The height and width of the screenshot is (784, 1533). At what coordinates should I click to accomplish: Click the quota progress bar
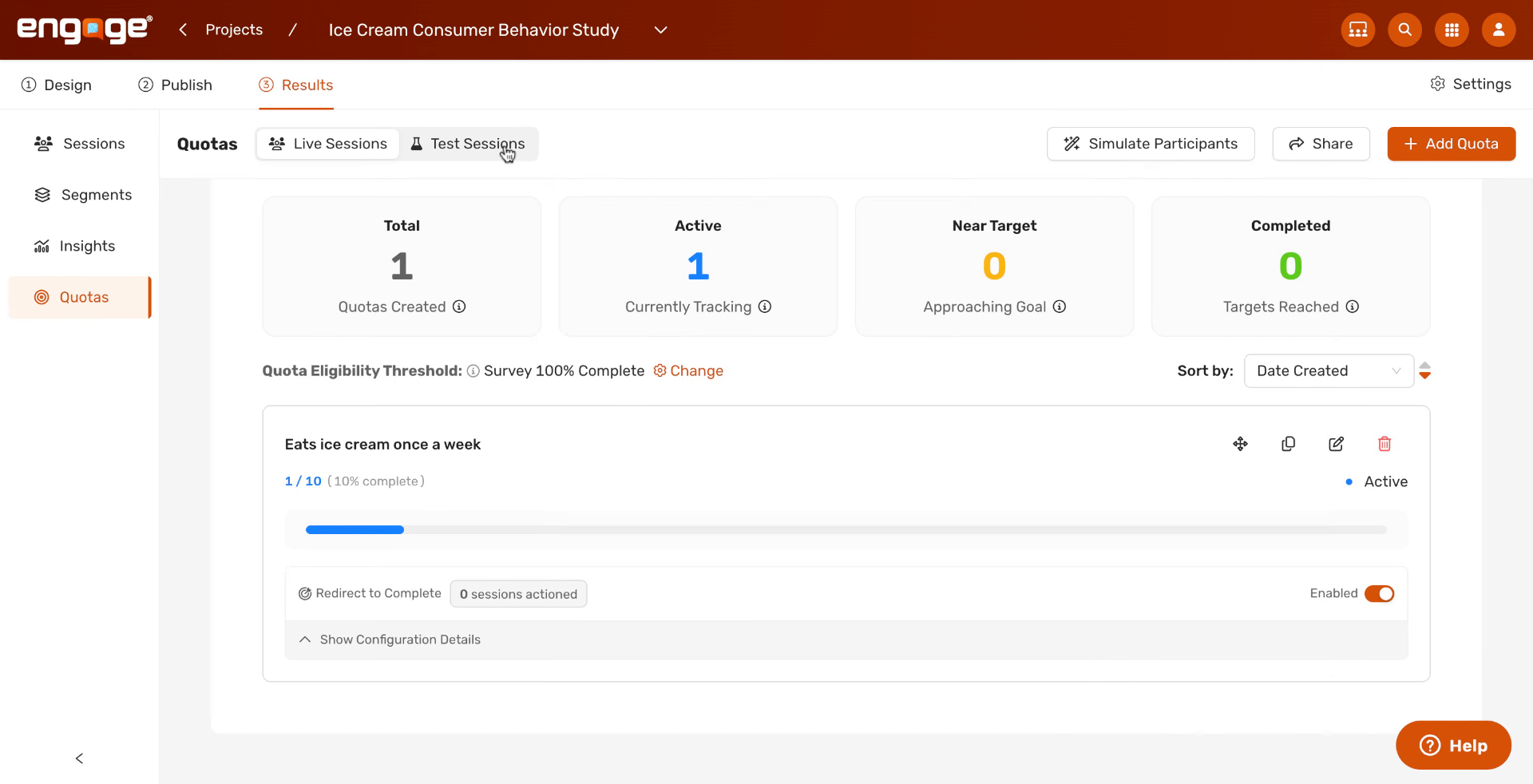846,529
